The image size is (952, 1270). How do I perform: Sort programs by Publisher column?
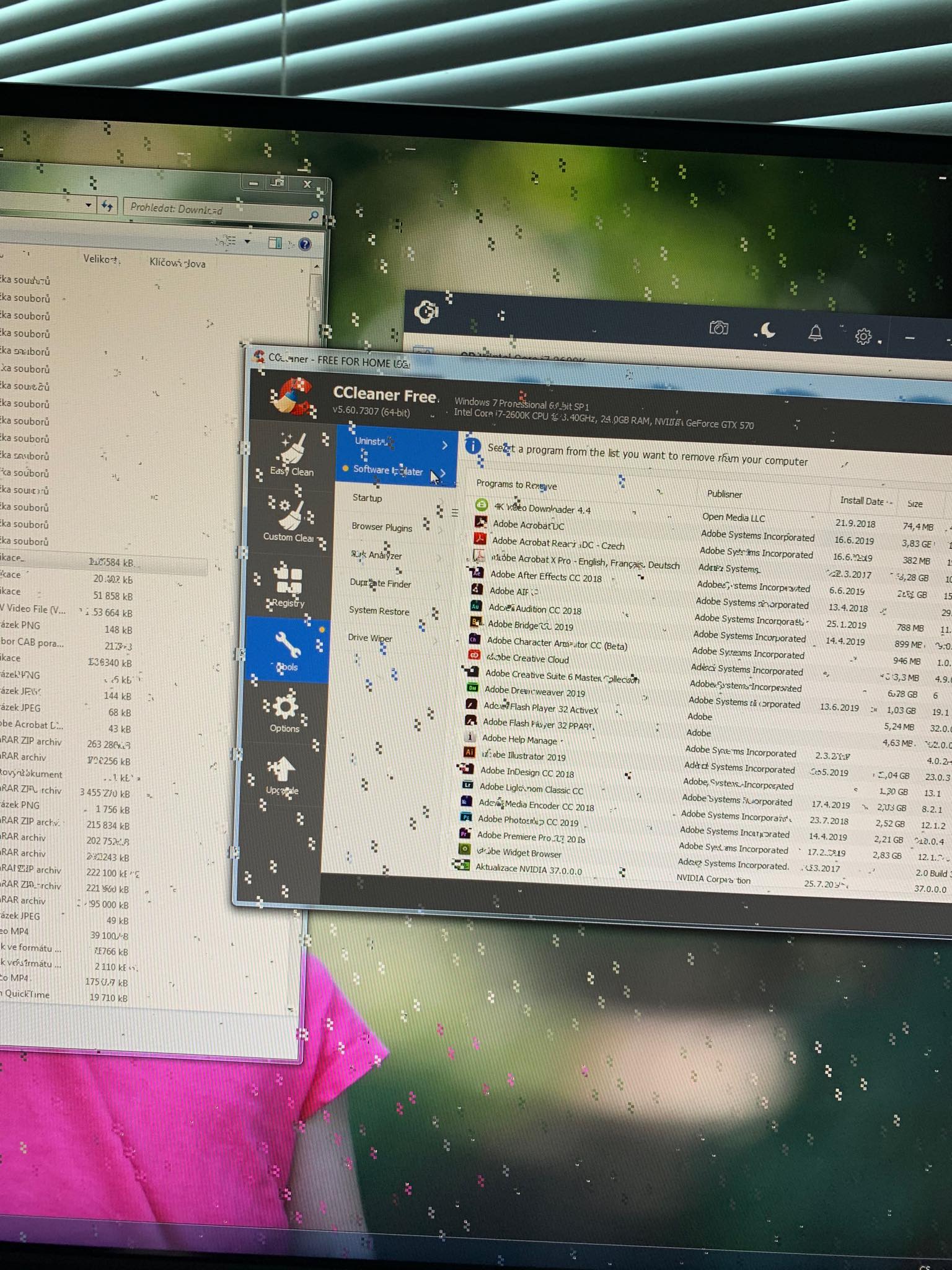(725, 494)
